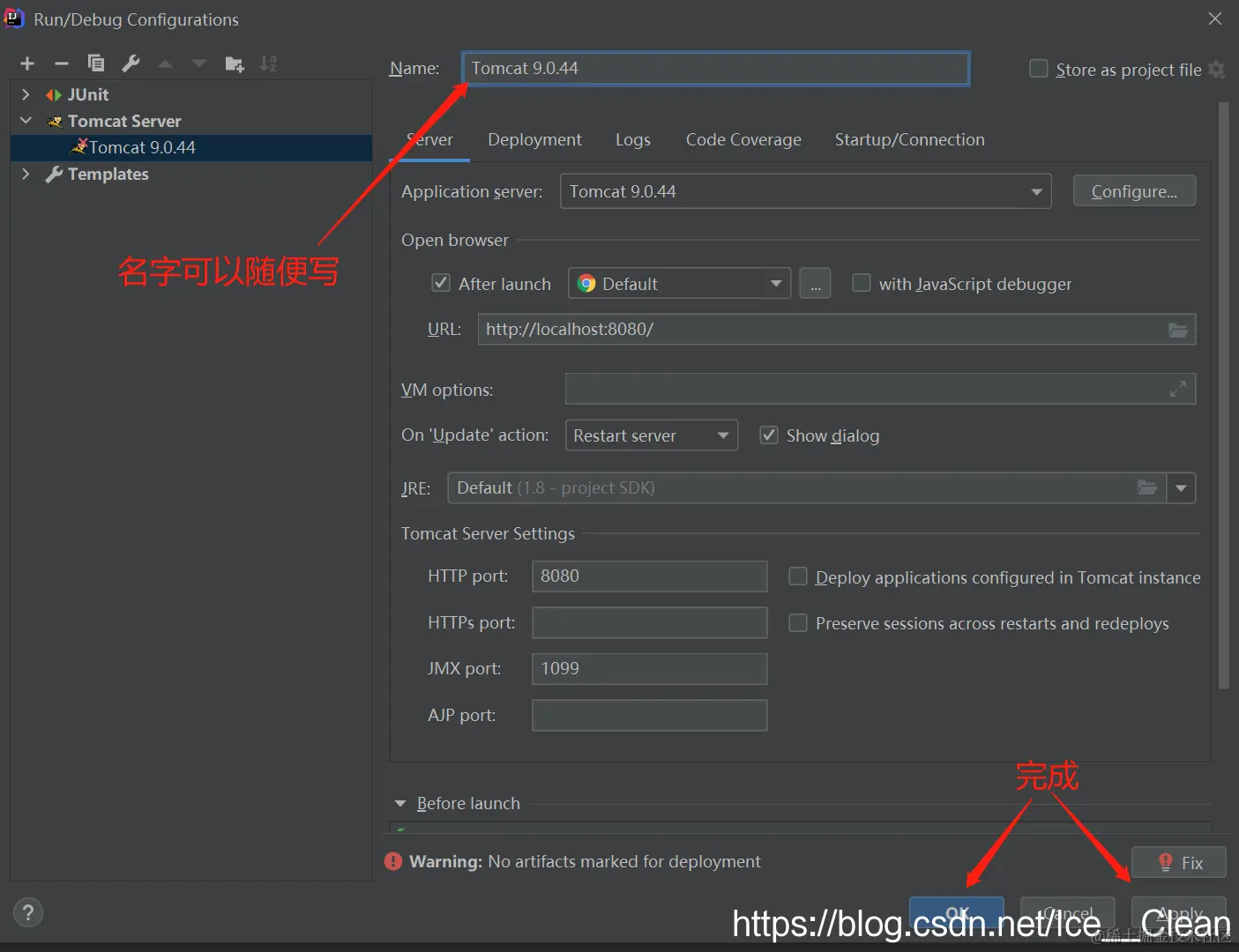Screen dimensions: 1239x952
Task: Expand the Templates tree node
Action: pyautogui.click(x=26, y=174)
